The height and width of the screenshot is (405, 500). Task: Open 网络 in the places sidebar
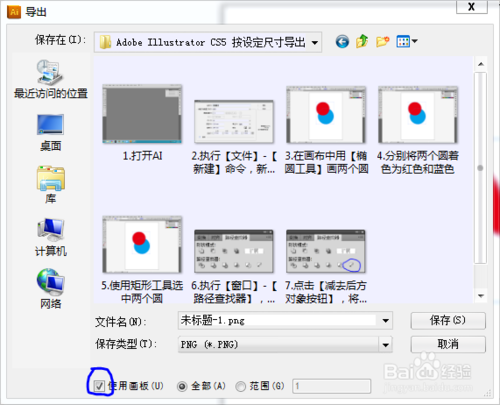pos(51,289)
